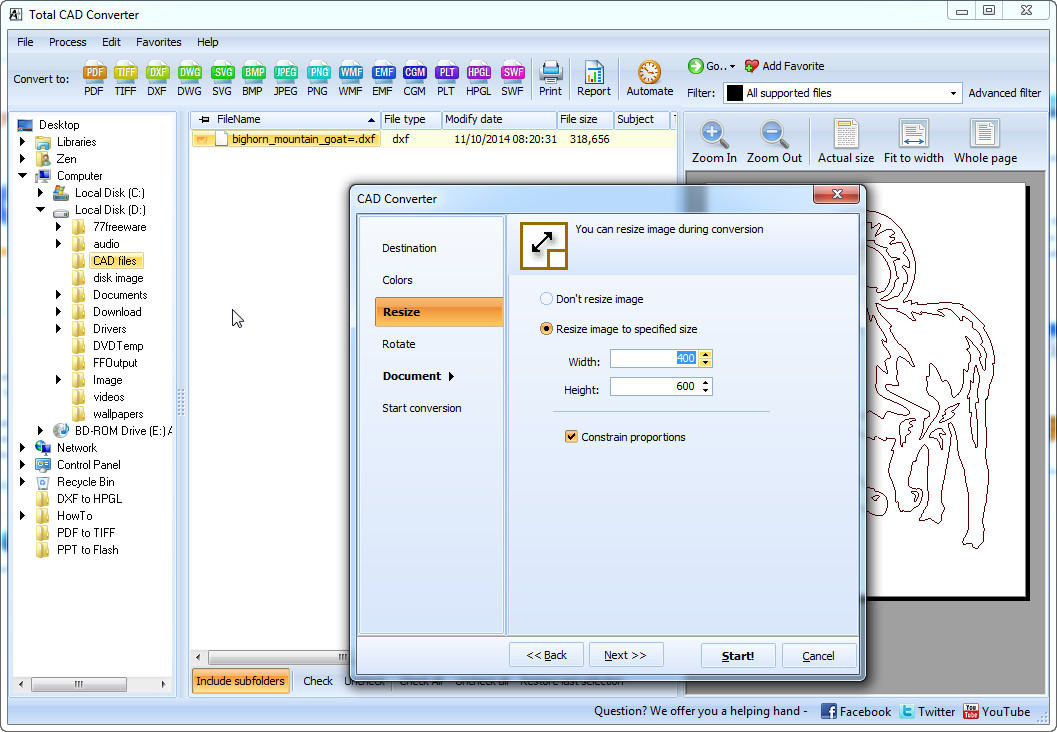1057x732 pixels.
Task: Open the Report tool
Action: pos(594,79)
